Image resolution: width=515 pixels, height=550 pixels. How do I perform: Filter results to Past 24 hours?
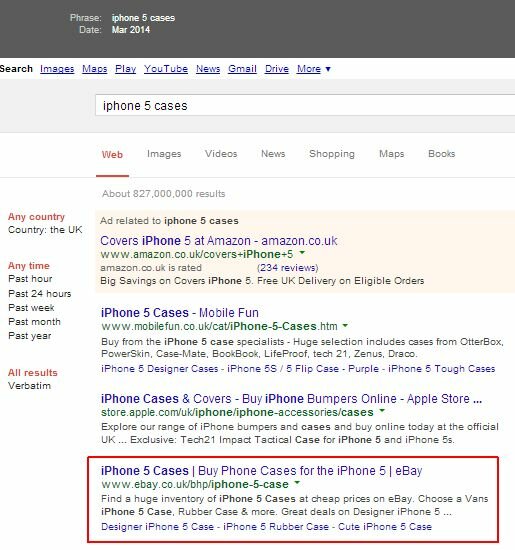pos(40,294)
